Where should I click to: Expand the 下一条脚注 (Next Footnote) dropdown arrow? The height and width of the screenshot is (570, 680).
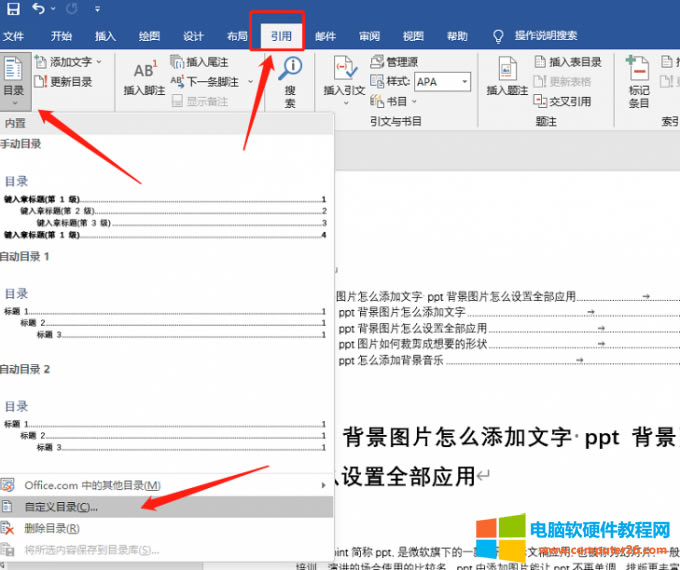[x=245, y=82]
